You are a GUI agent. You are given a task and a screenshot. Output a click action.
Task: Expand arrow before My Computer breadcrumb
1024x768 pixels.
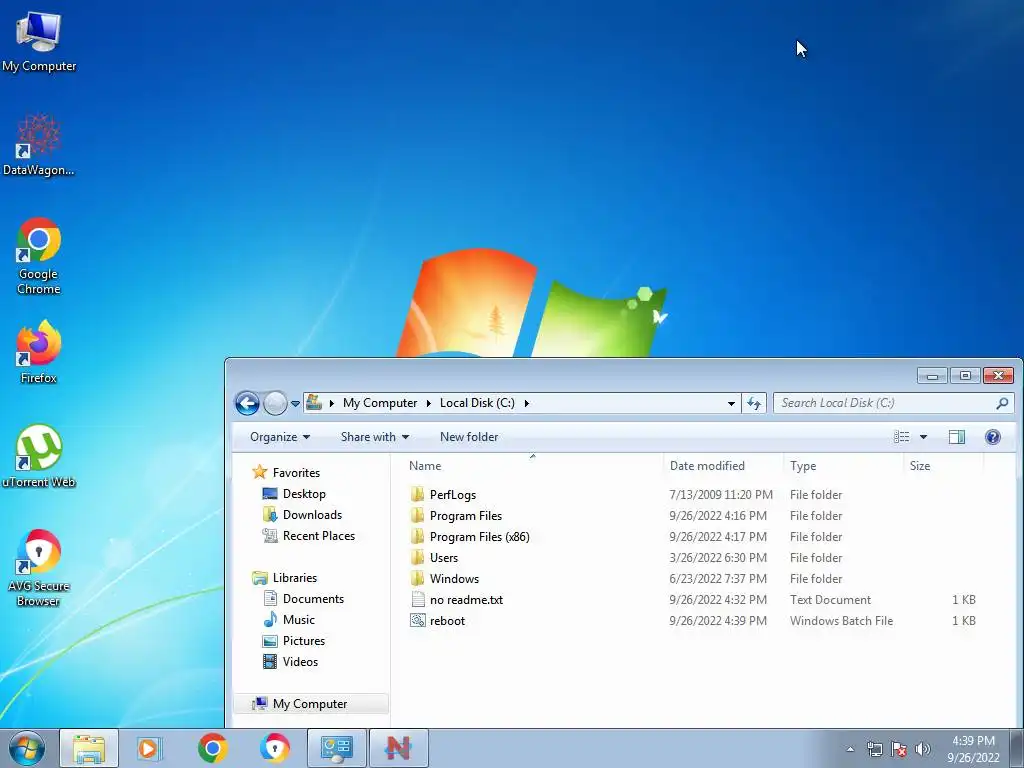(332, 403)
